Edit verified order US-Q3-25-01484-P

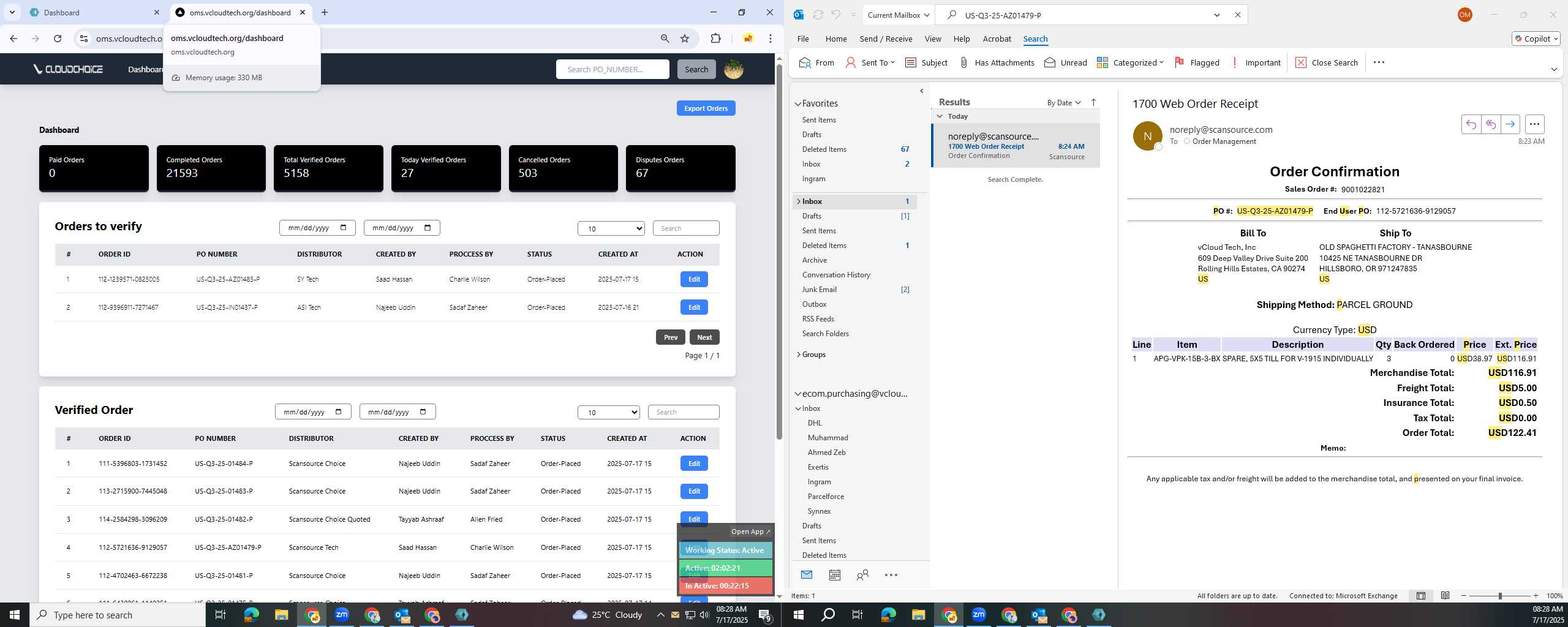pyautogui.click(x=694, y=464)
